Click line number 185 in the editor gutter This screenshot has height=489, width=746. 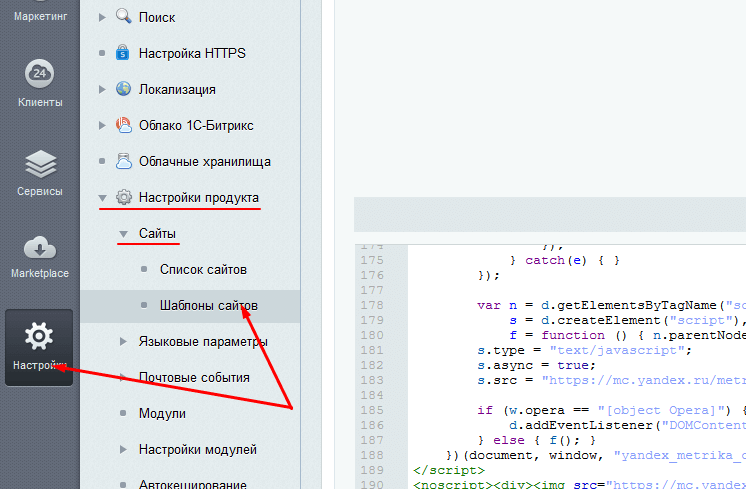(x=372, y=410)
